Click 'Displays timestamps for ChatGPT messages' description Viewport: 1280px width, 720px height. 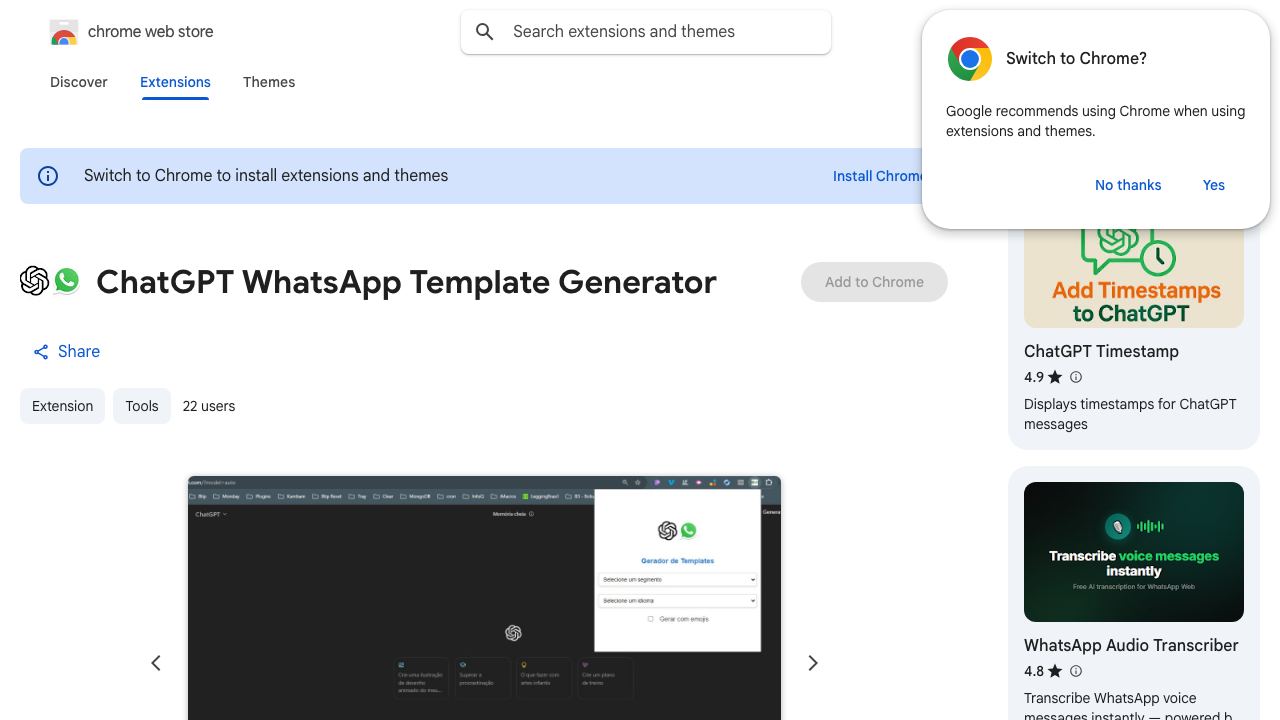coord(1130,414)
